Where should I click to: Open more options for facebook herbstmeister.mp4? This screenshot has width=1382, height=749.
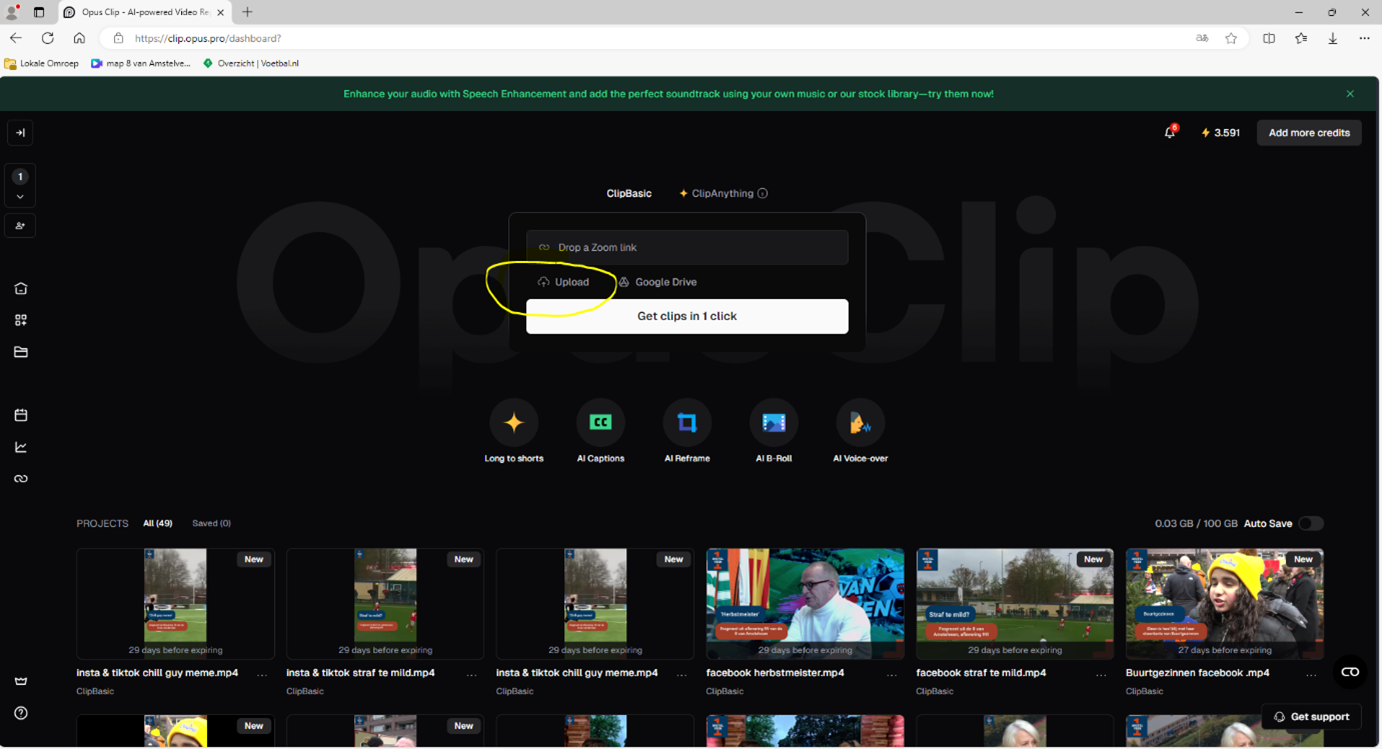(891, 675)
